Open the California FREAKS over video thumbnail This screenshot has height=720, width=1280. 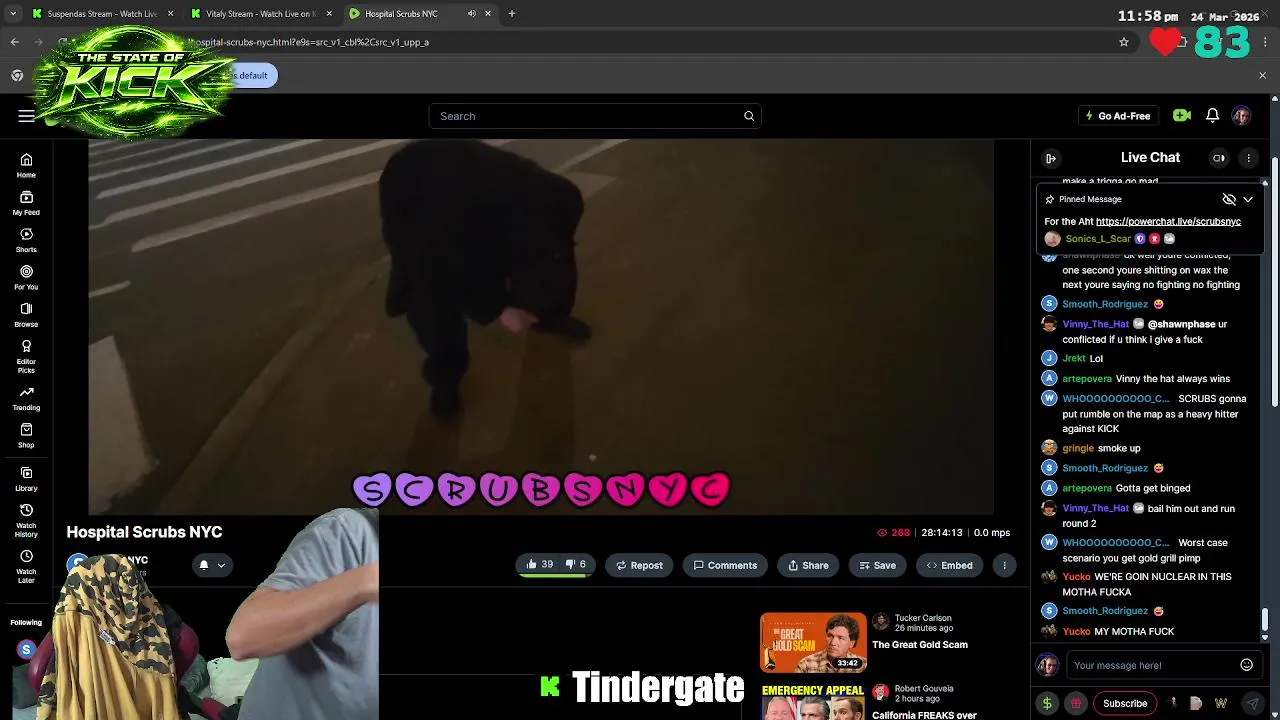coord(813,701)
